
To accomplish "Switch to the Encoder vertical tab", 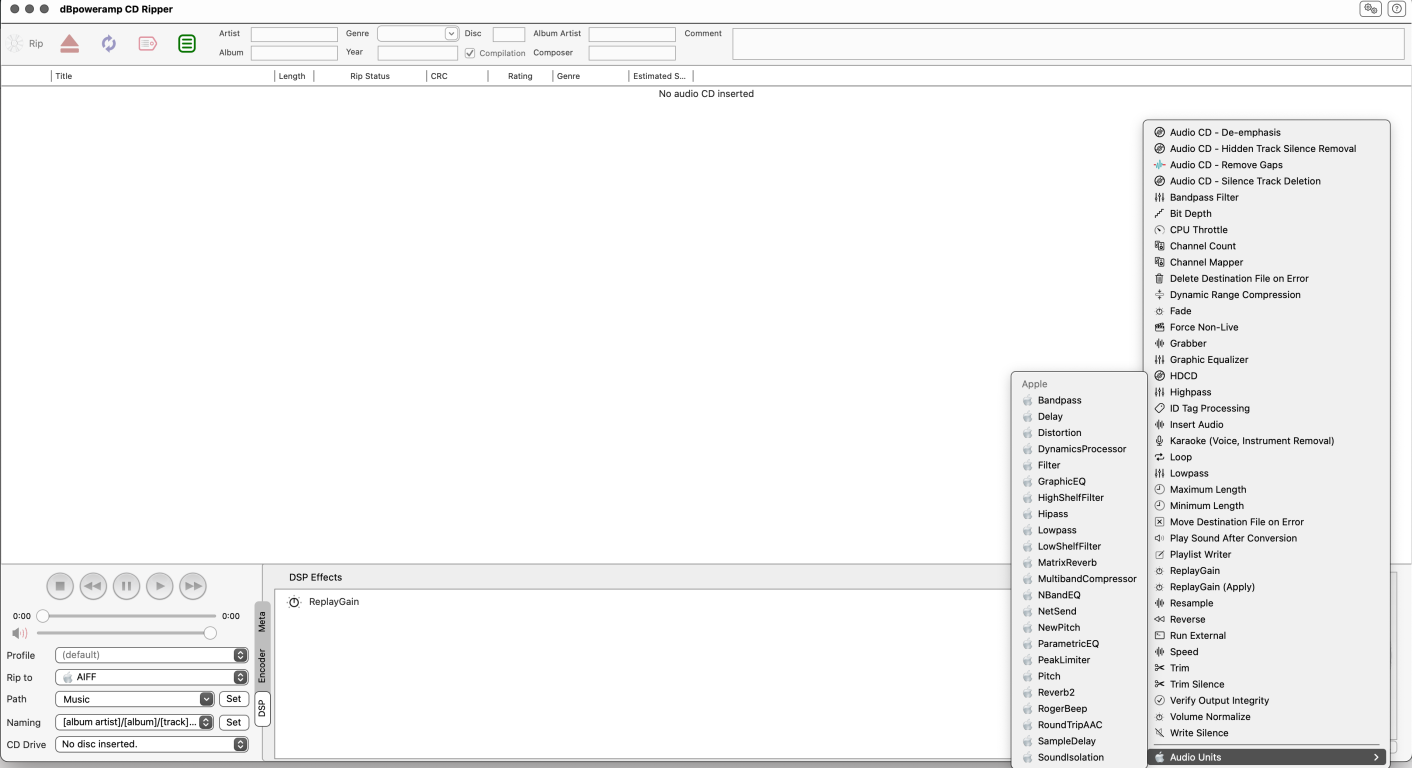I will pos(262,666).
